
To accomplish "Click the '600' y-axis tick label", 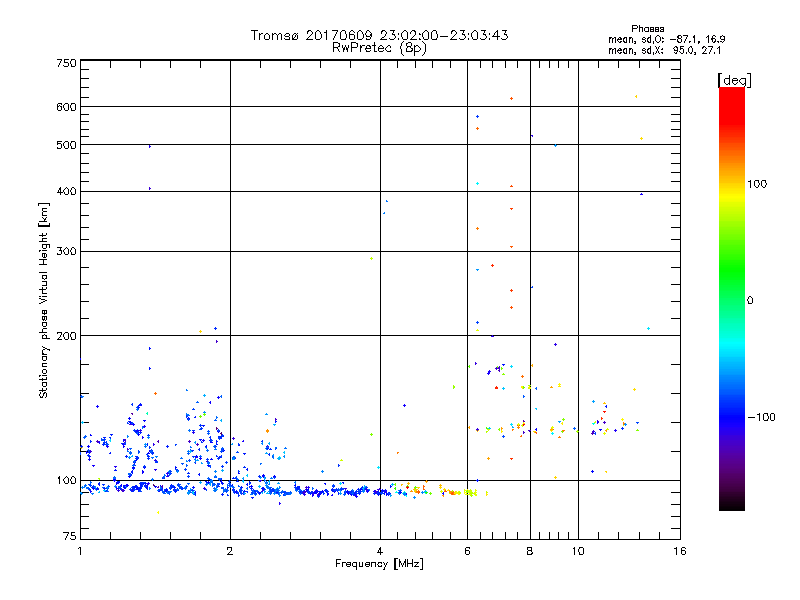I will [x=67, y=107].
